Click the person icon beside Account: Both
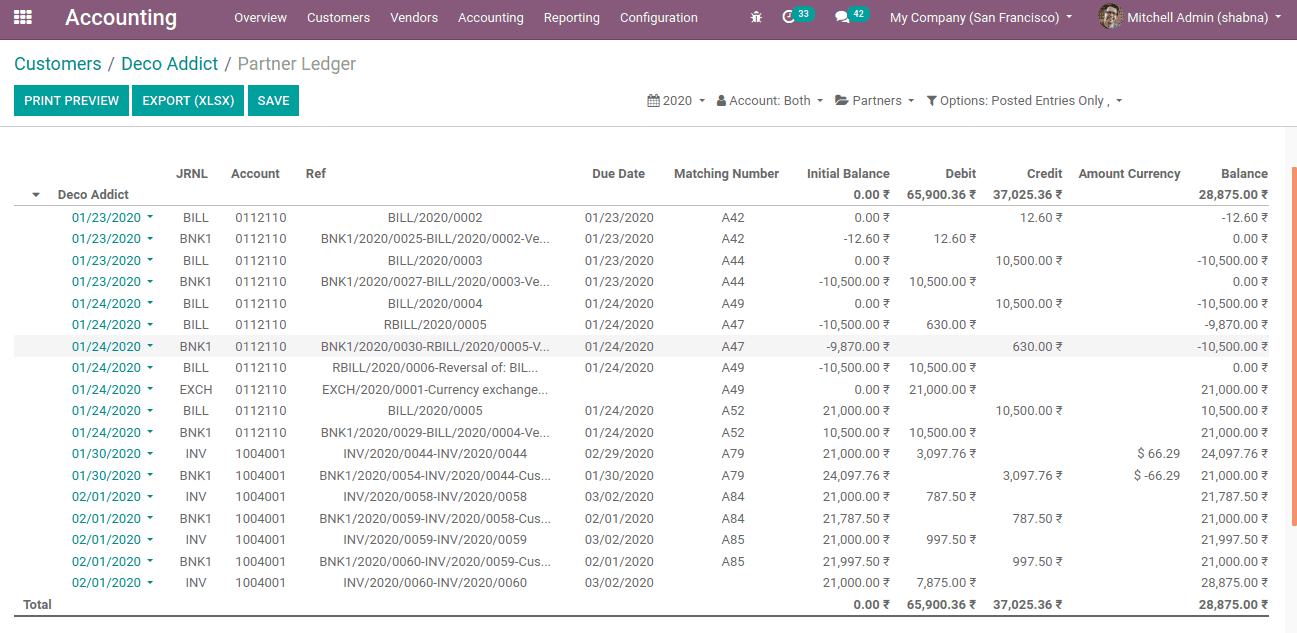 (721, 101)
